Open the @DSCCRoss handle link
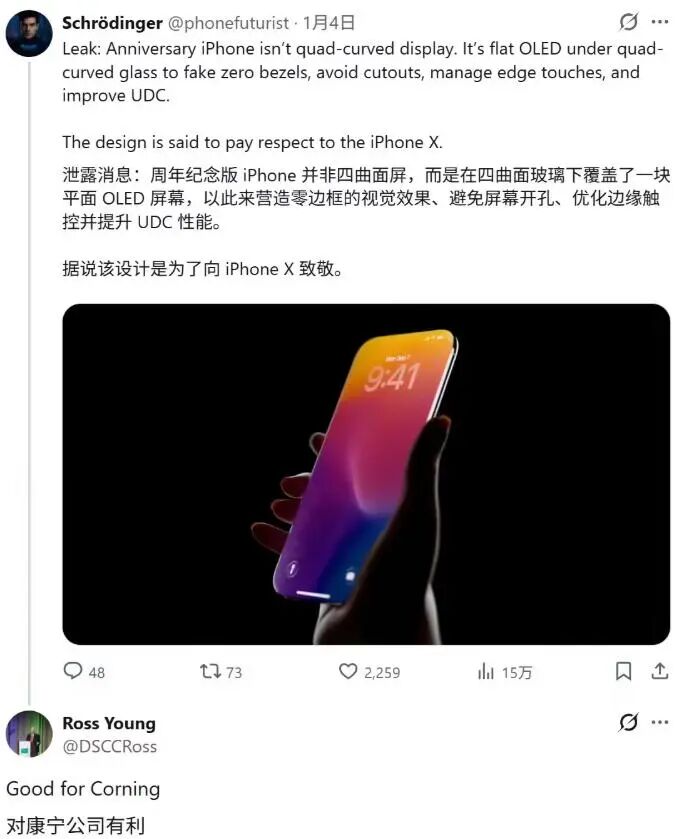686x839 pixels. 110,746
